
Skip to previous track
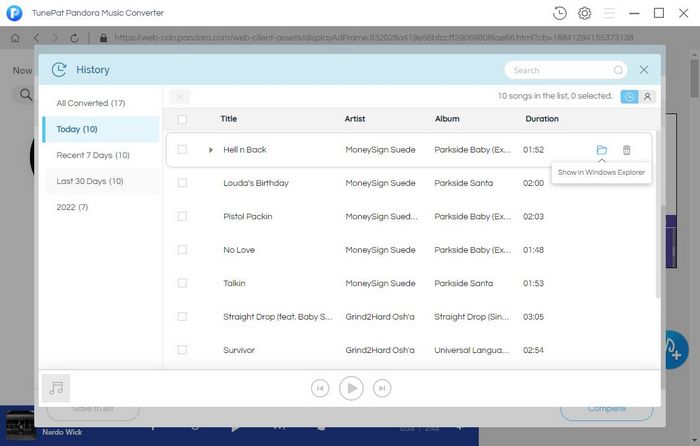point(320,388)
